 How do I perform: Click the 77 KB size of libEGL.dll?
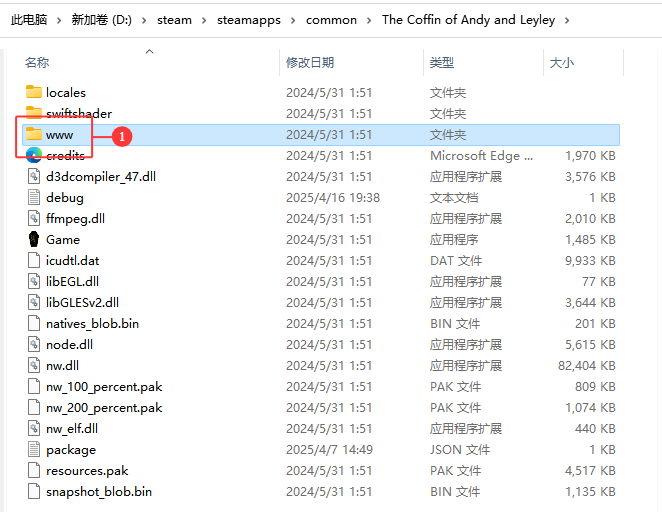(x=599, y=282)
